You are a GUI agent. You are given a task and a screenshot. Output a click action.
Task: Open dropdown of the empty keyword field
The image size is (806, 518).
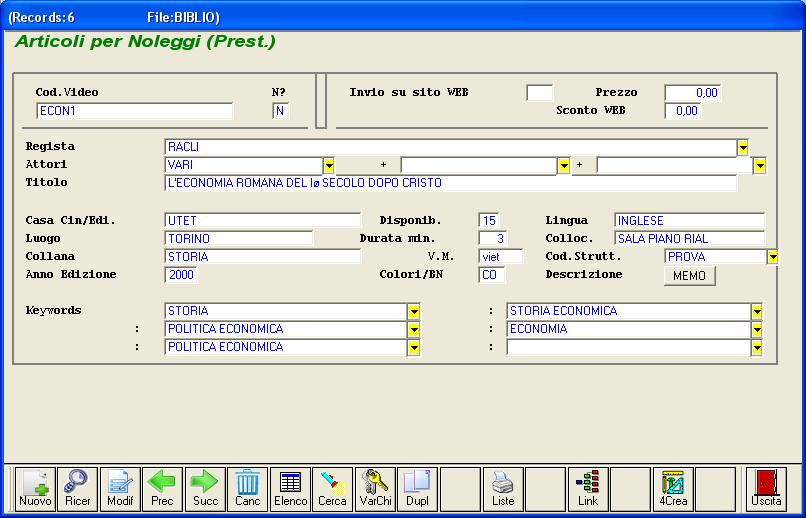[x=757, y=347]
